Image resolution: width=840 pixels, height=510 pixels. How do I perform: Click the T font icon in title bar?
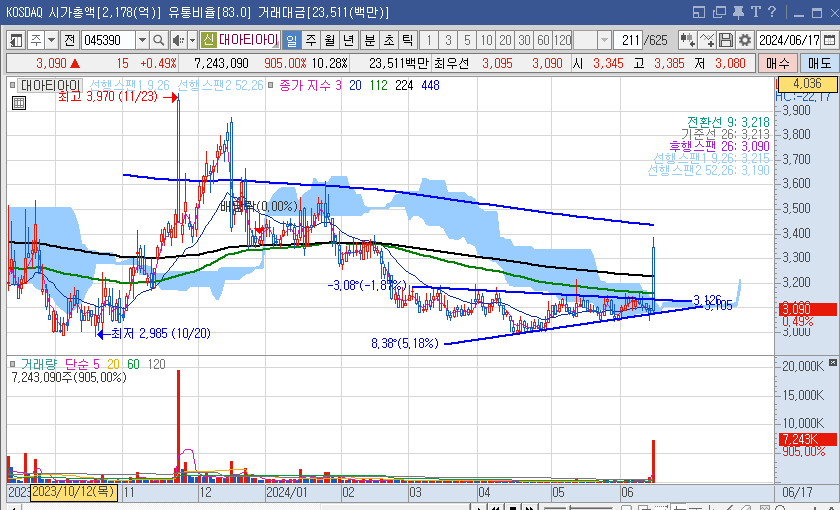756,12
